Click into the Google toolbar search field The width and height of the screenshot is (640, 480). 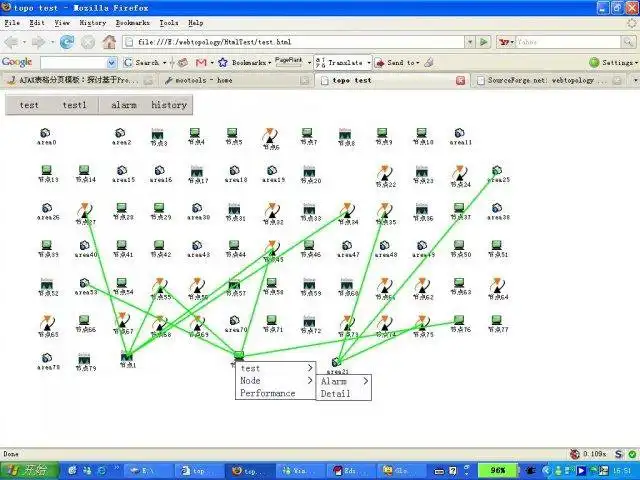tap(73, 63)
